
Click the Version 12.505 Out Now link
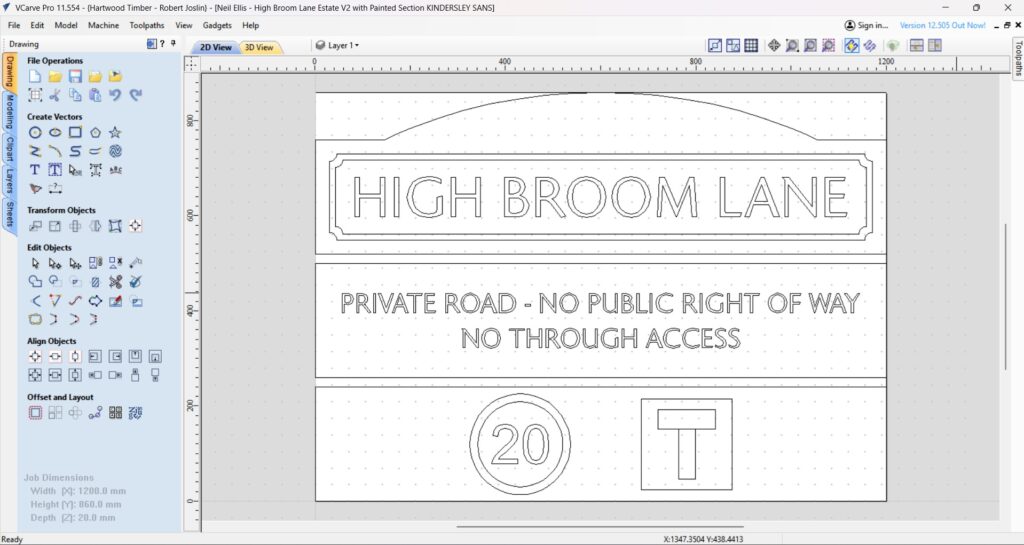pos(940,25)
